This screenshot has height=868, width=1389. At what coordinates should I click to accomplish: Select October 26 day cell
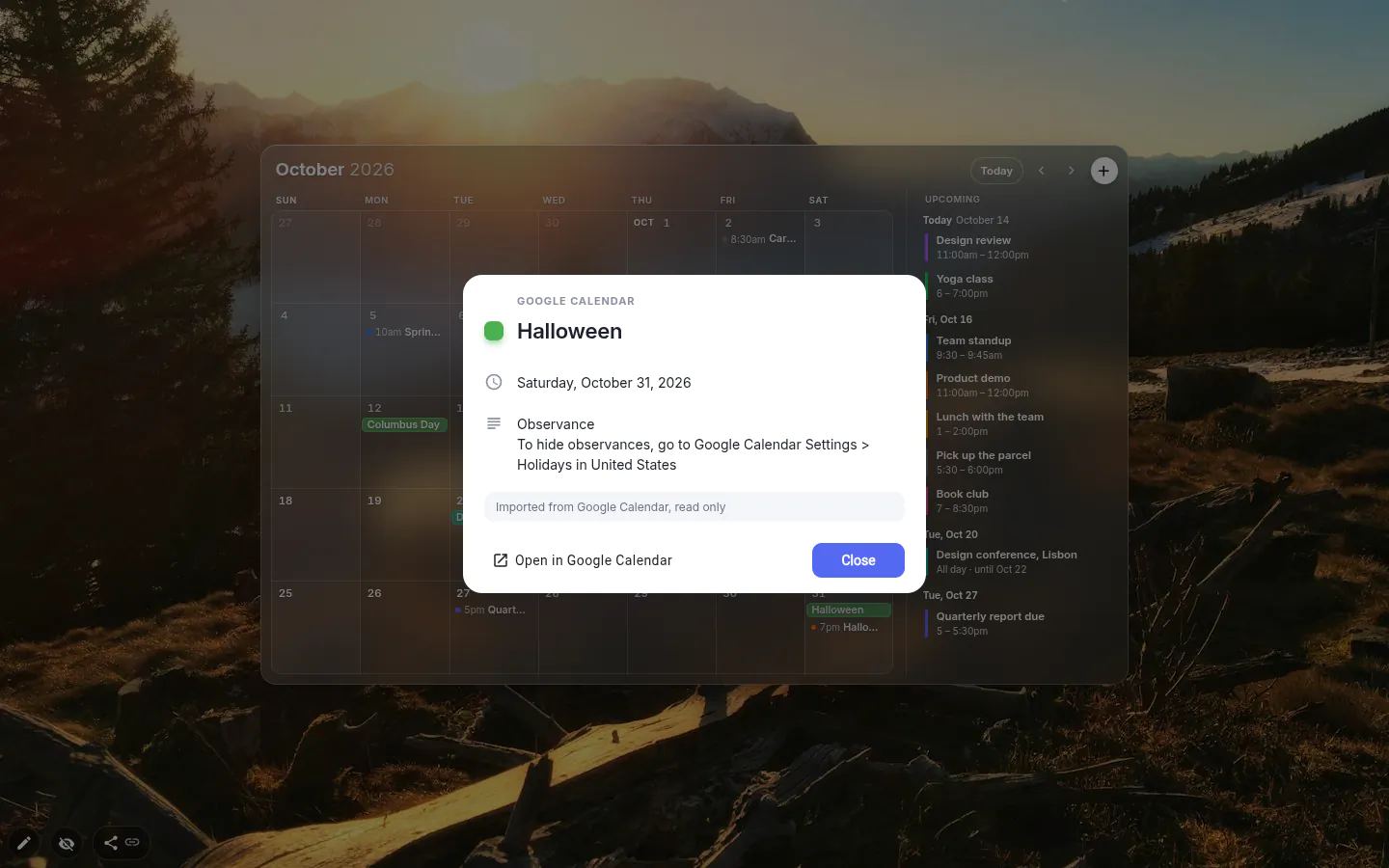coord(405,627)
